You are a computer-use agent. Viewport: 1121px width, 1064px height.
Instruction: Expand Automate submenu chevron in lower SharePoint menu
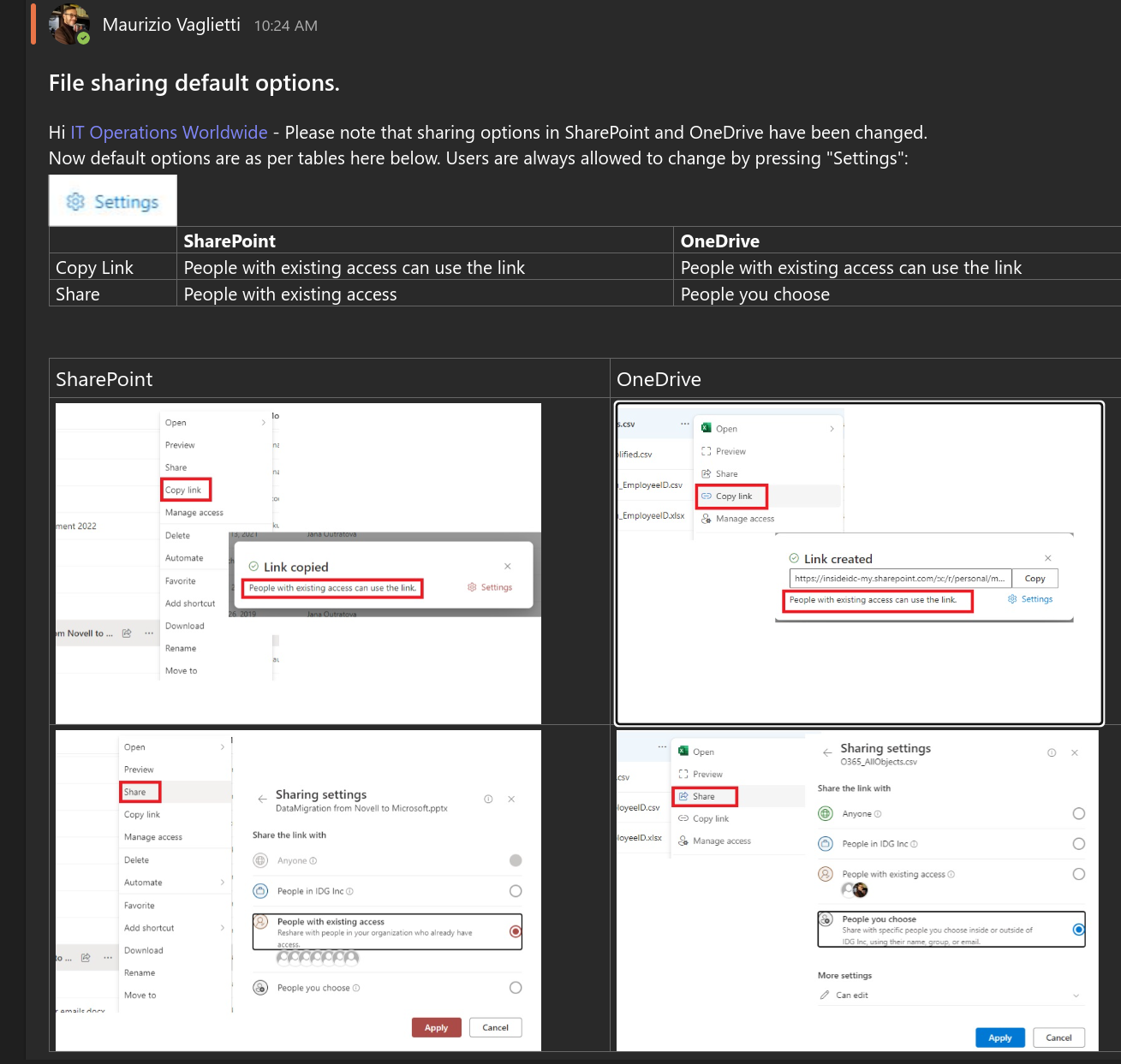click(223, 883)
